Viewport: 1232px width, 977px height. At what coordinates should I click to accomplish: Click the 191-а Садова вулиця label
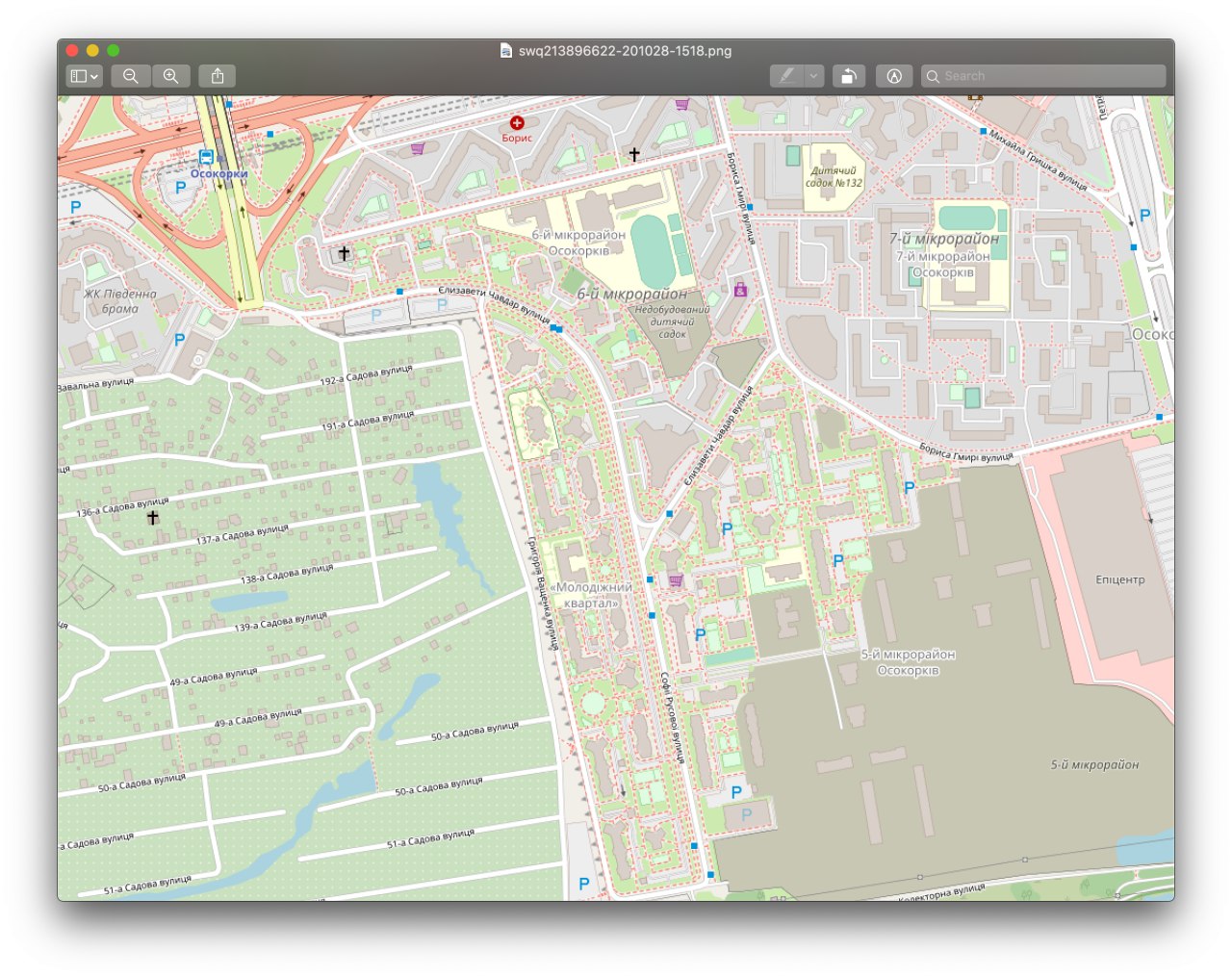[x=368, y=420]
